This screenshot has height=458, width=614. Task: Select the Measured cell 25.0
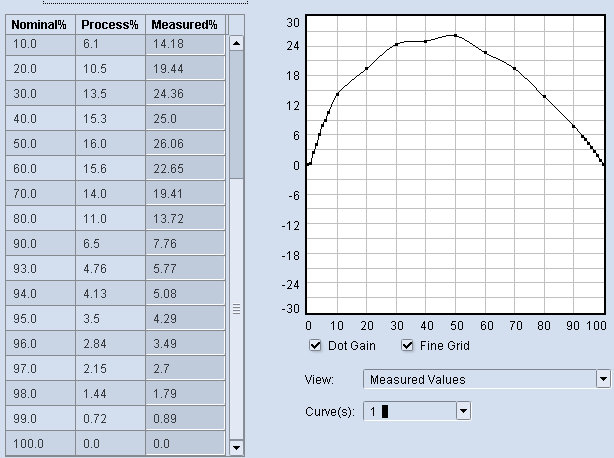click(186, 119)
